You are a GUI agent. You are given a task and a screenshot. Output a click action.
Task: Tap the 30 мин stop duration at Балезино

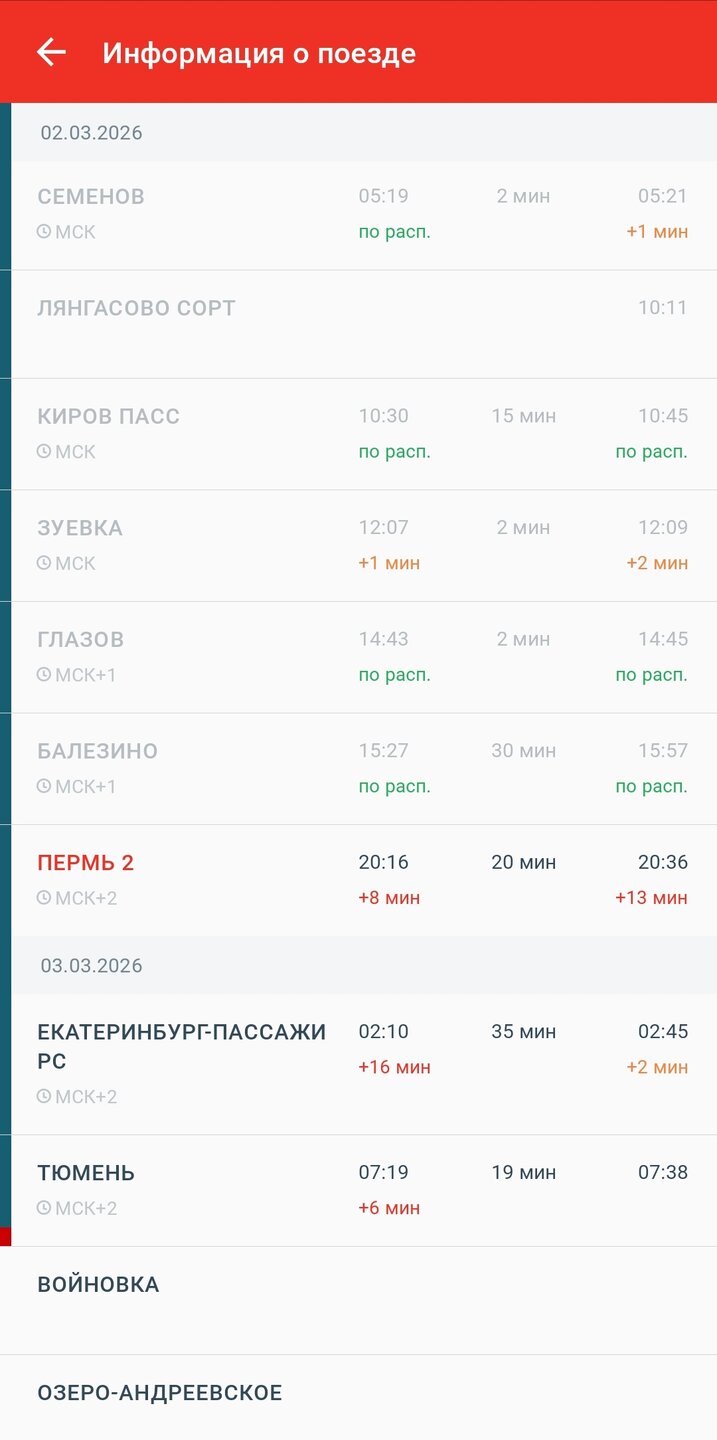524,751
